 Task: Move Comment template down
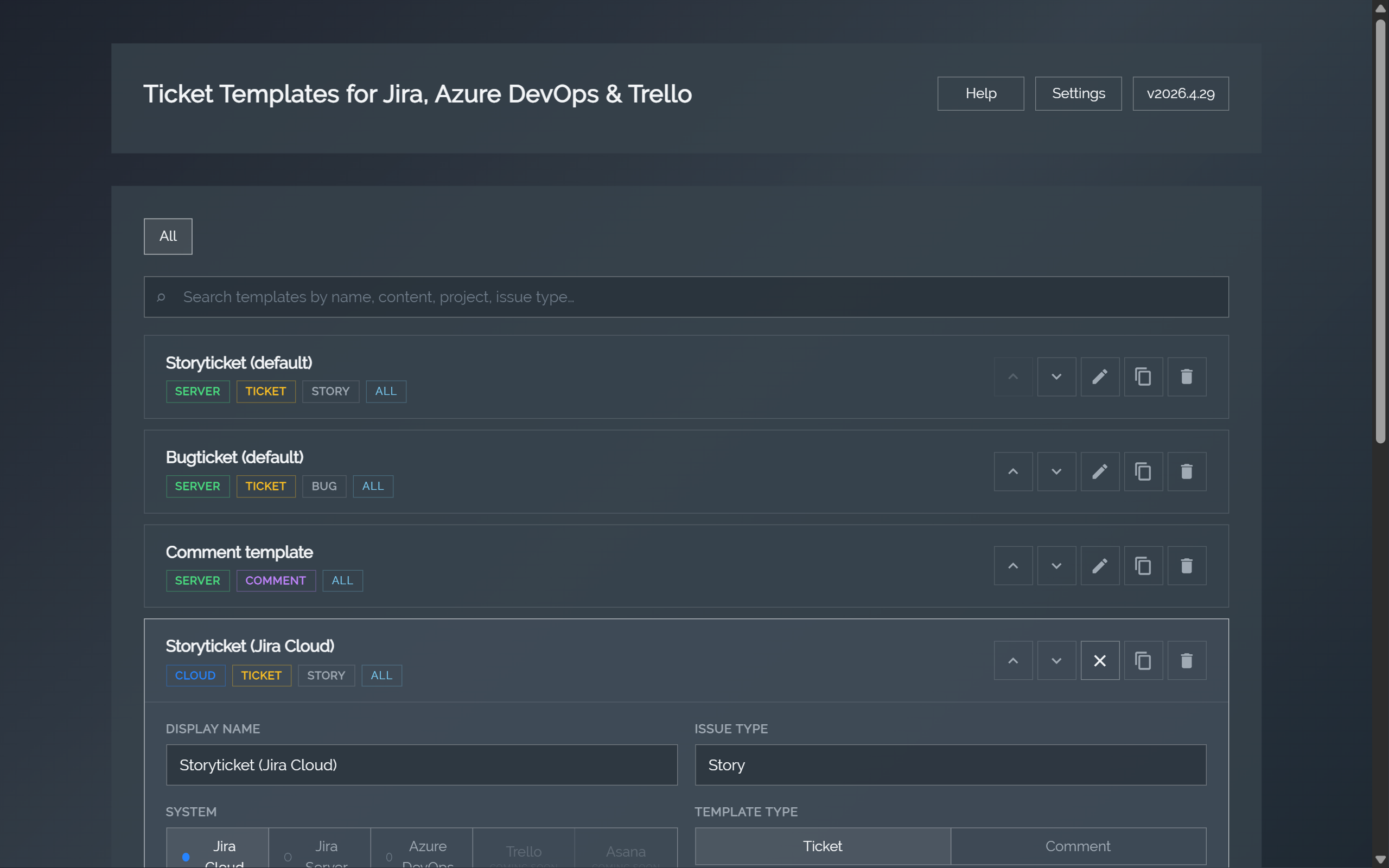click(1056, 565)
